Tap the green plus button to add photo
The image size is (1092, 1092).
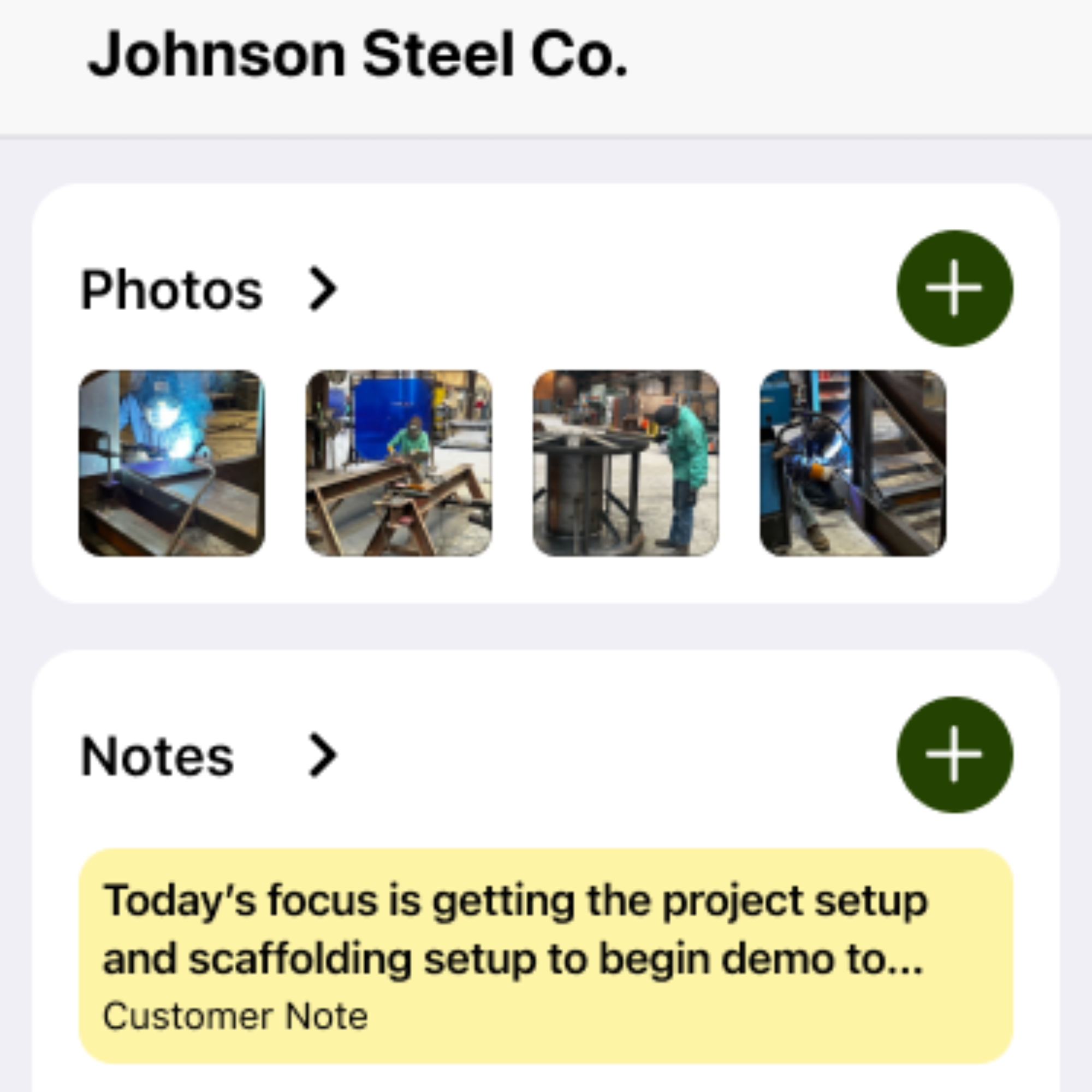(954, 288)
